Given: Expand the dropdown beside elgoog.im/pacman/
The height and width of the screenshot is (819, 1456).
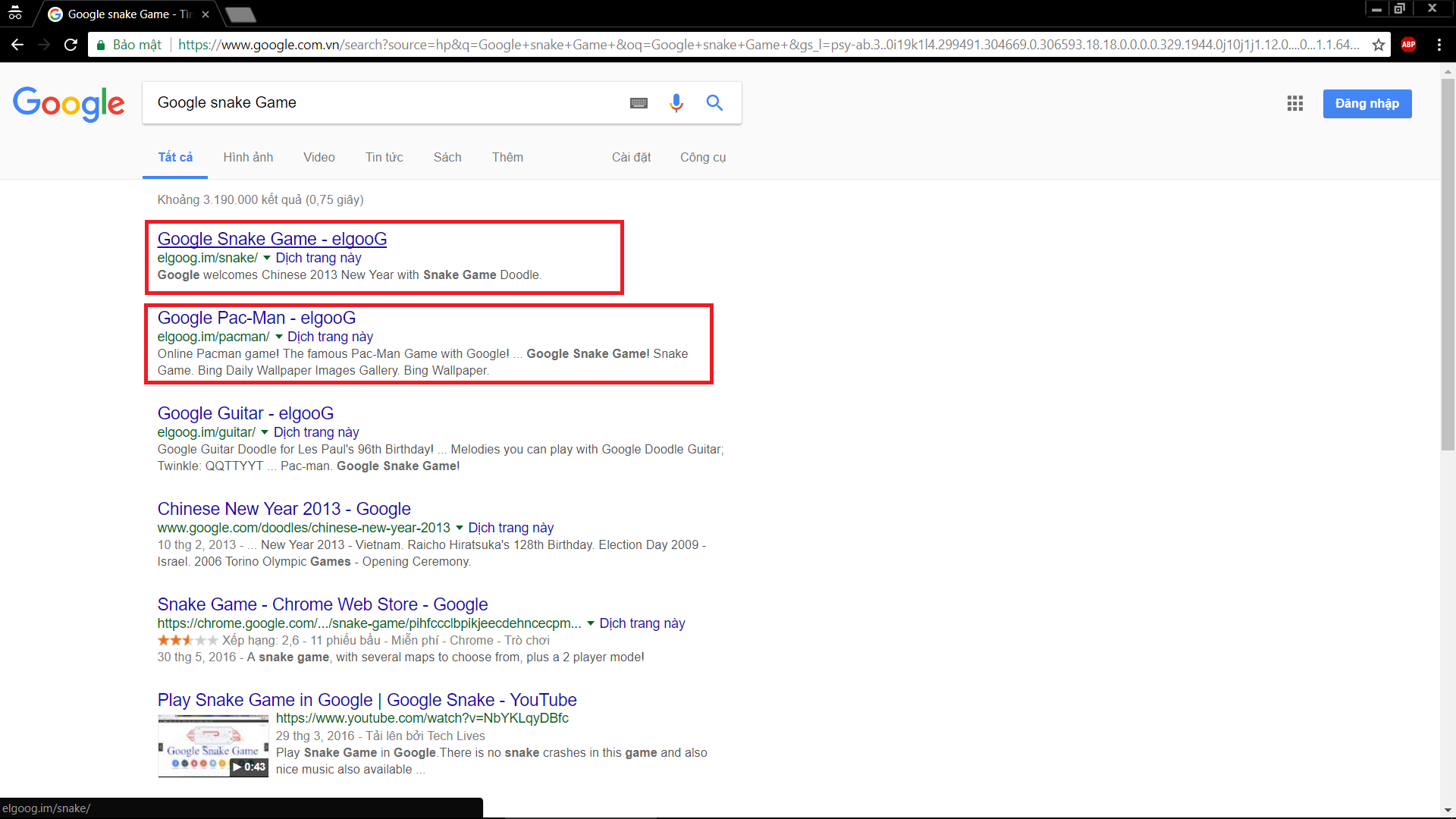Looking at the screenshot, I should pyautogui.click(x=278, y=337).
